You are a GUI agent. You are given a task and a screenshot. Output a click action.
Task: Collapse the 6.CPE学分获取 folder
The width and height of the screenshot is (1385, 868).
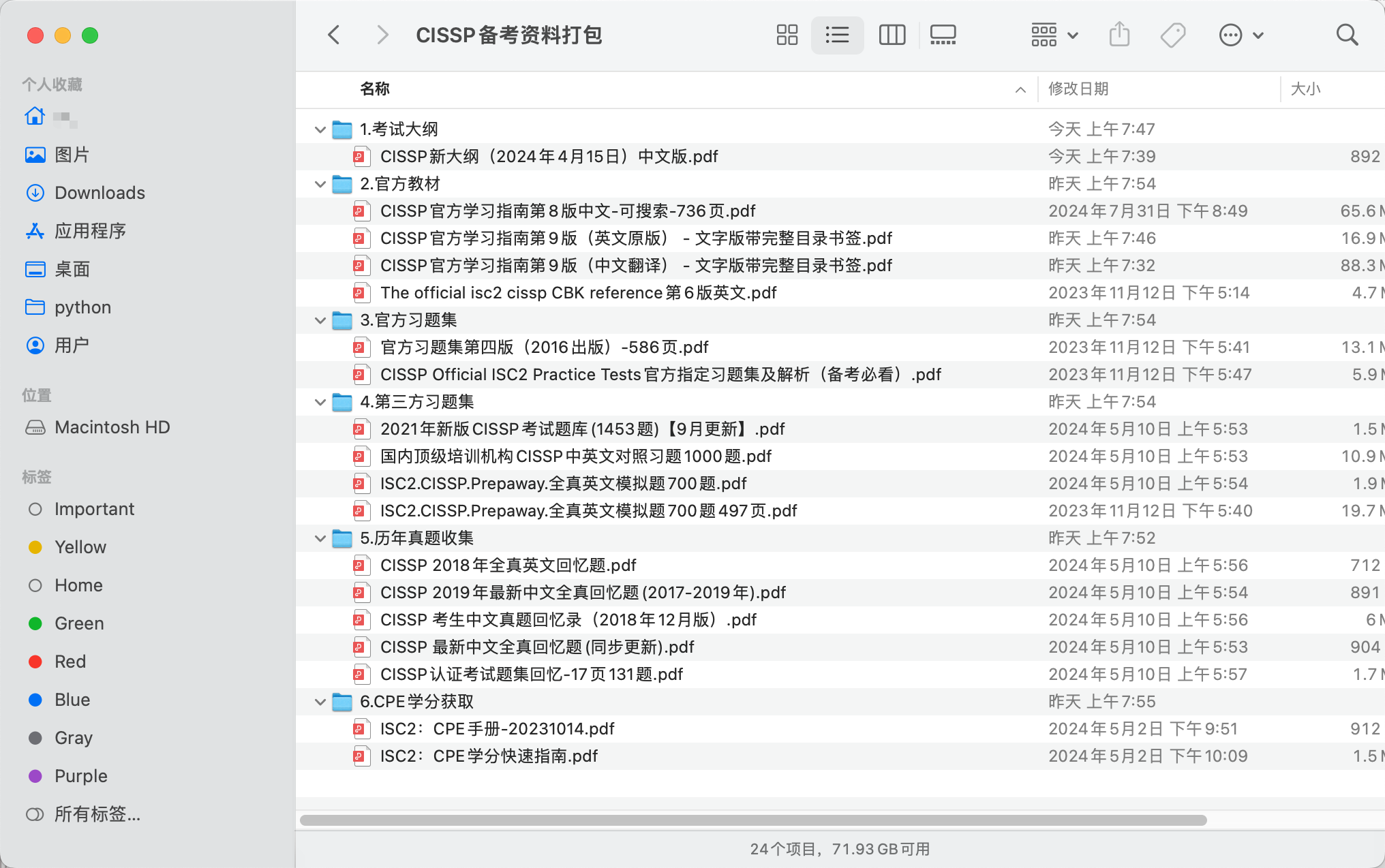(320, 702)
